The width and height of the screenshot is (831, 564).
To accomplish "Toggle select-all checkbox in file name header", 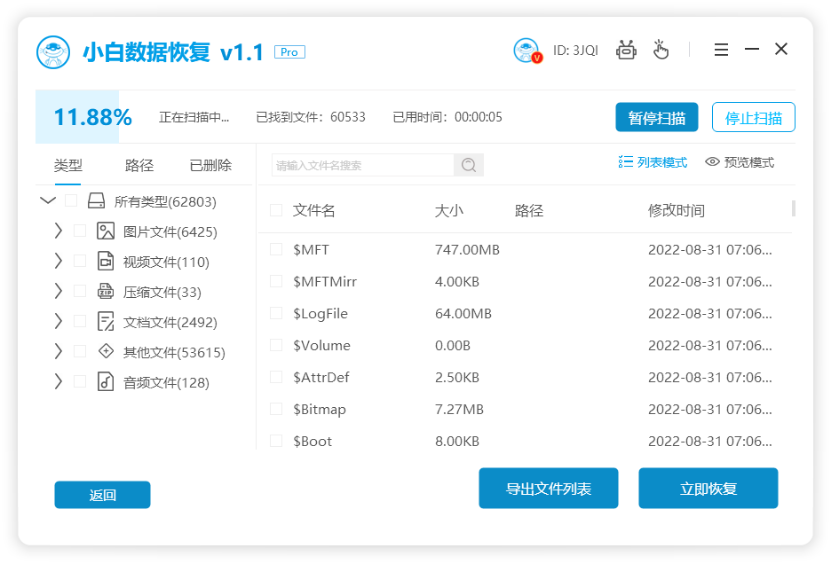I will pyautogui.click(x=275, y=210).
